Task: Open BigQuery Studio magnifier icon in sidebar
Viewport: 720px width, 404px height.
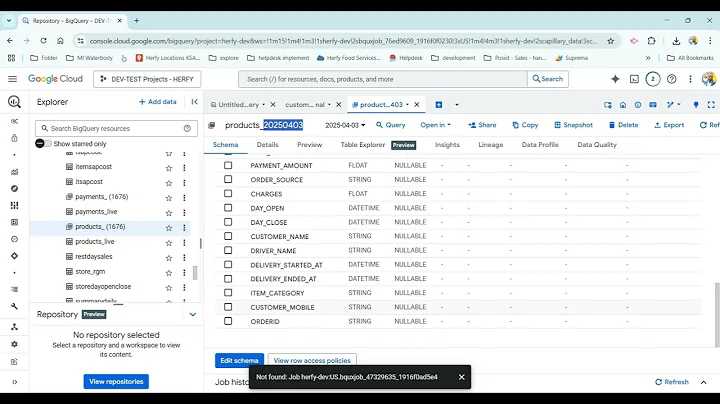Action: click(14, 102)
